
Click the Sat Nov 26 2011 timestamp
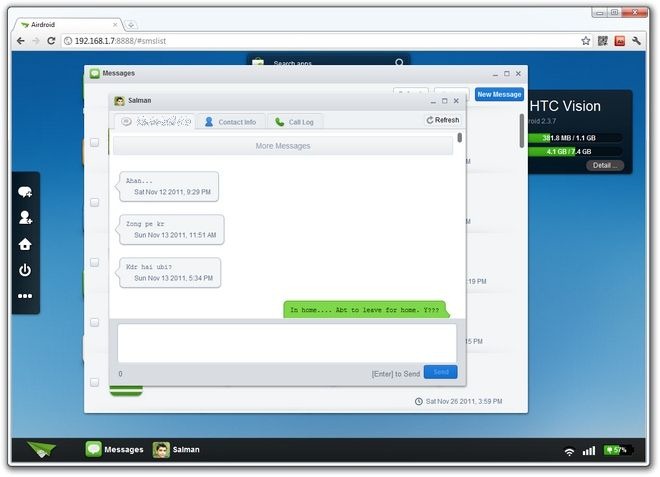pos(463,401)
